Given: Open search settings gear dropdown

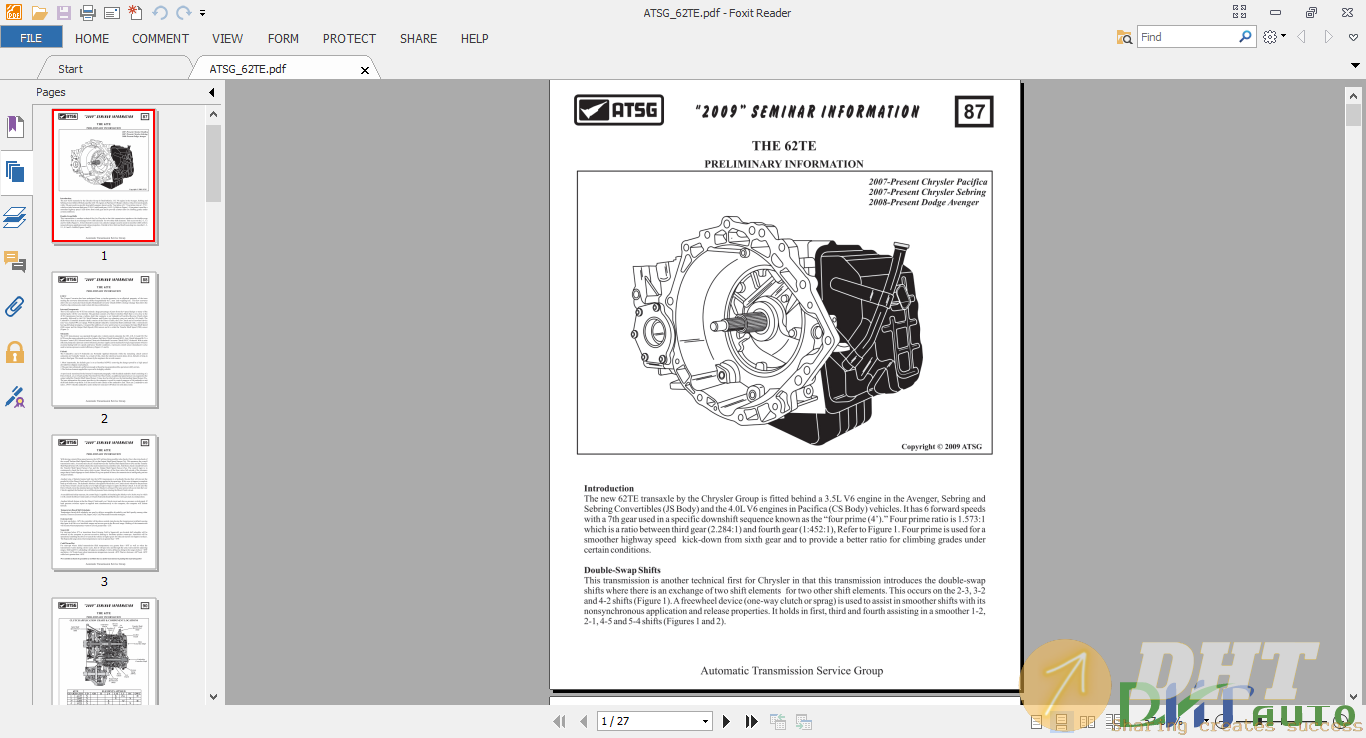Looking at the screenshot, I should pyautogui.click(x=1274, y=37).
